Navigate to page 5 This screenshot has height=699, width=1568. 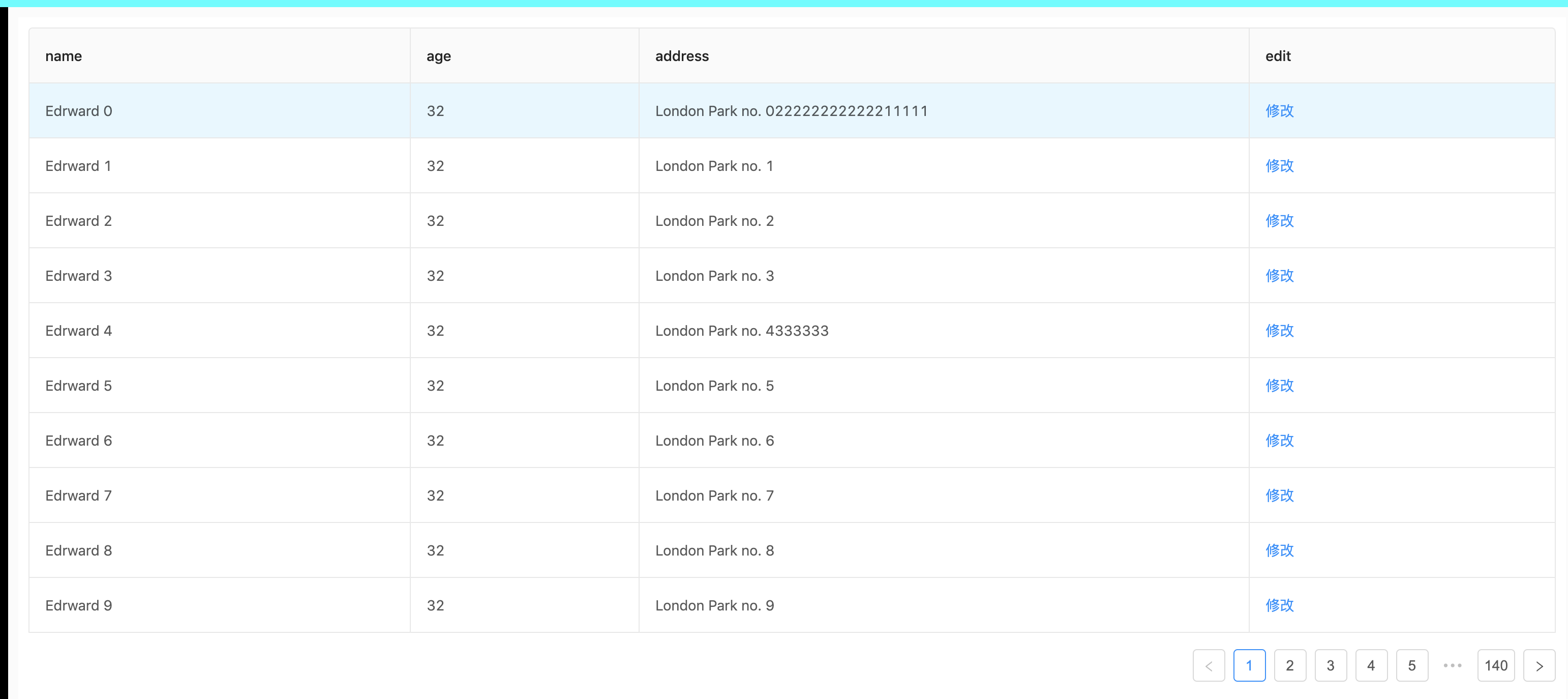tap(1411, 665)
